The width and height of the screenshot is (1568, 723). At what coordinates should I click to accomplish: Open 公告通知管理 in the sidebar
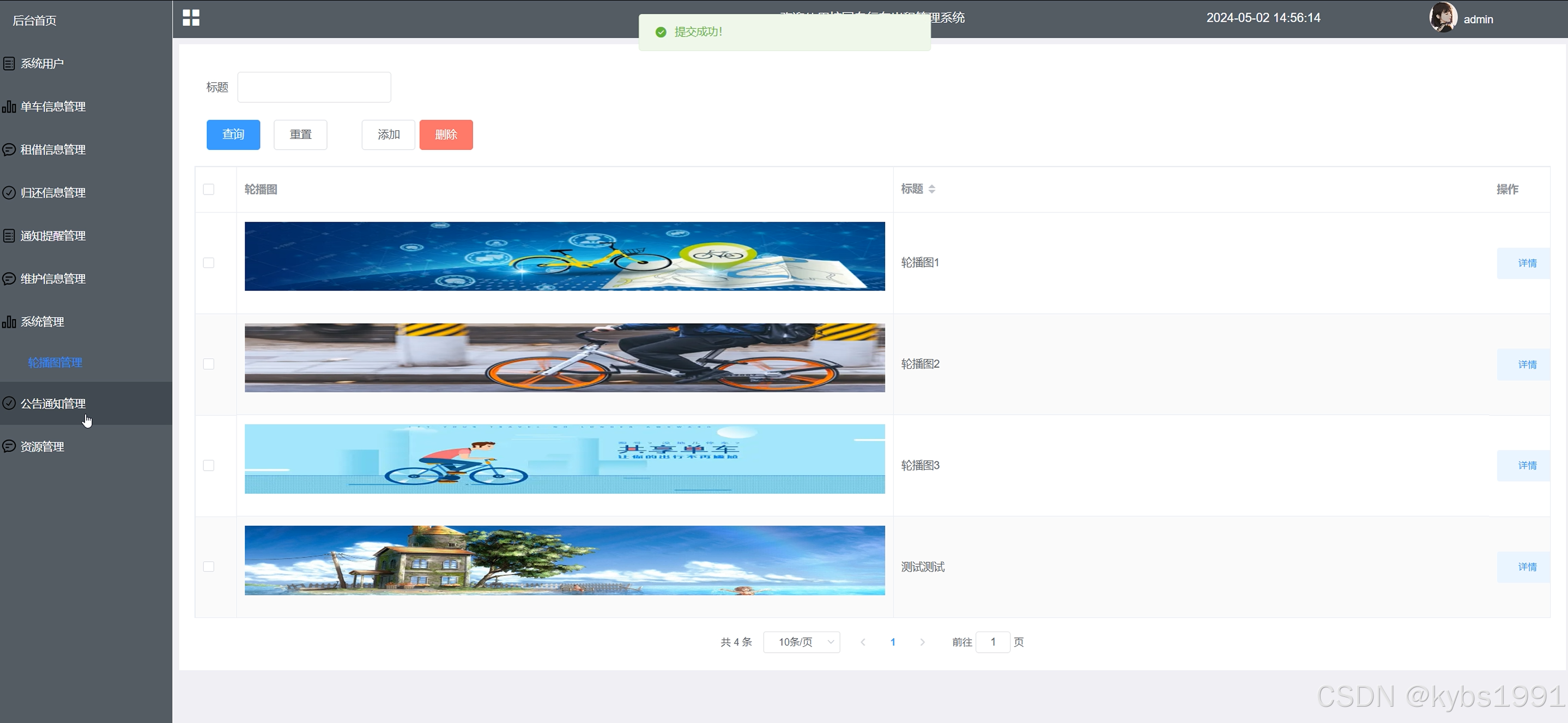coord(53,404)
